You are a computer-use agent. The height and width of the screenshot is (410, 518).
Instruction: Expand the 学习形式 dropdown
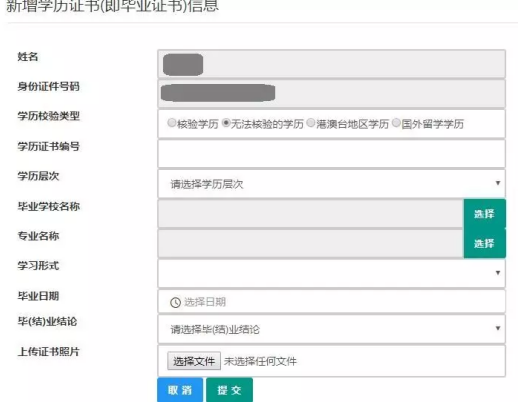332,273
